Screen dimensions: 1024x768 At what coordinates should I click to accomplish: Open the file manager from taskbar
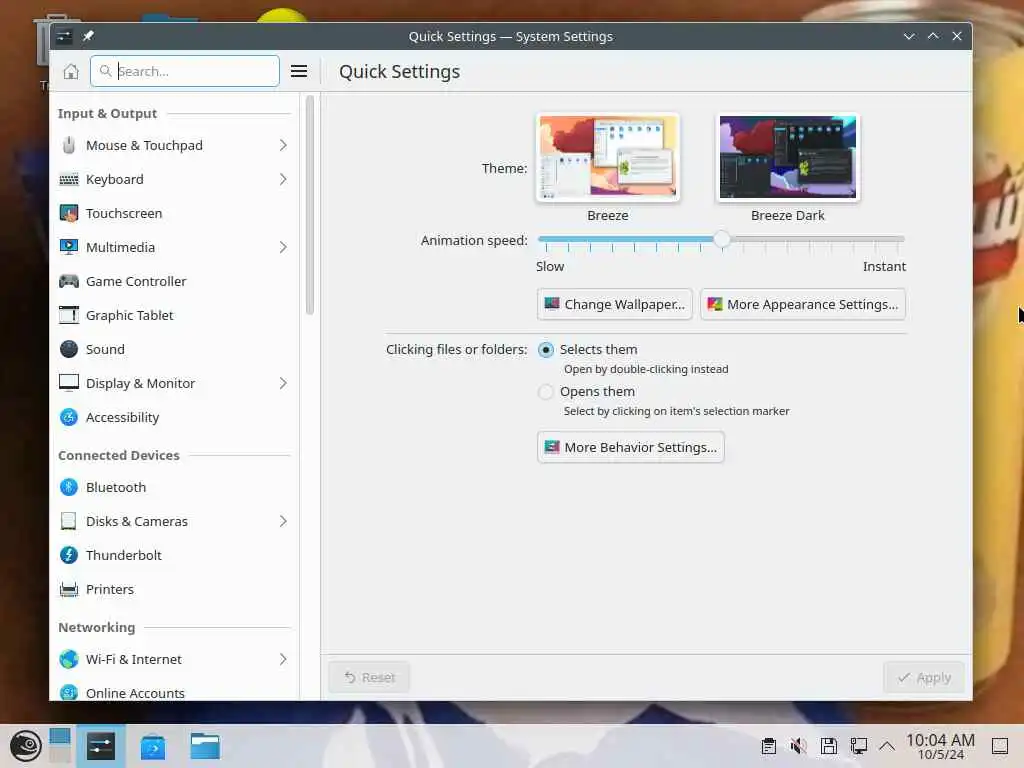(x=204, y=746)
